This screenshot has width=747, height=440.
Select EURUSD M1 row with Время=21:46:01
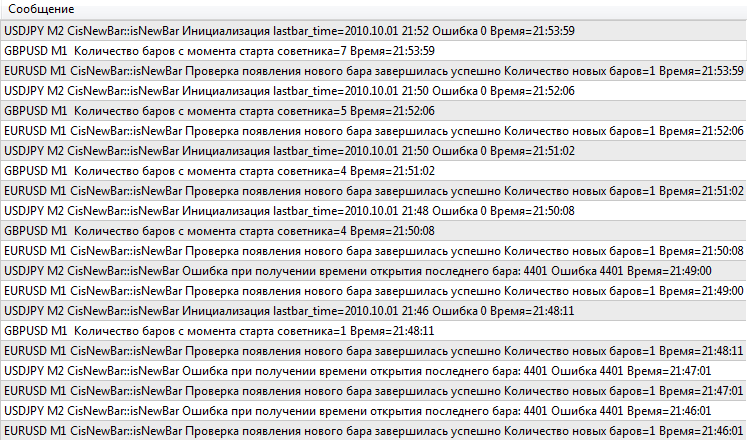374,430
